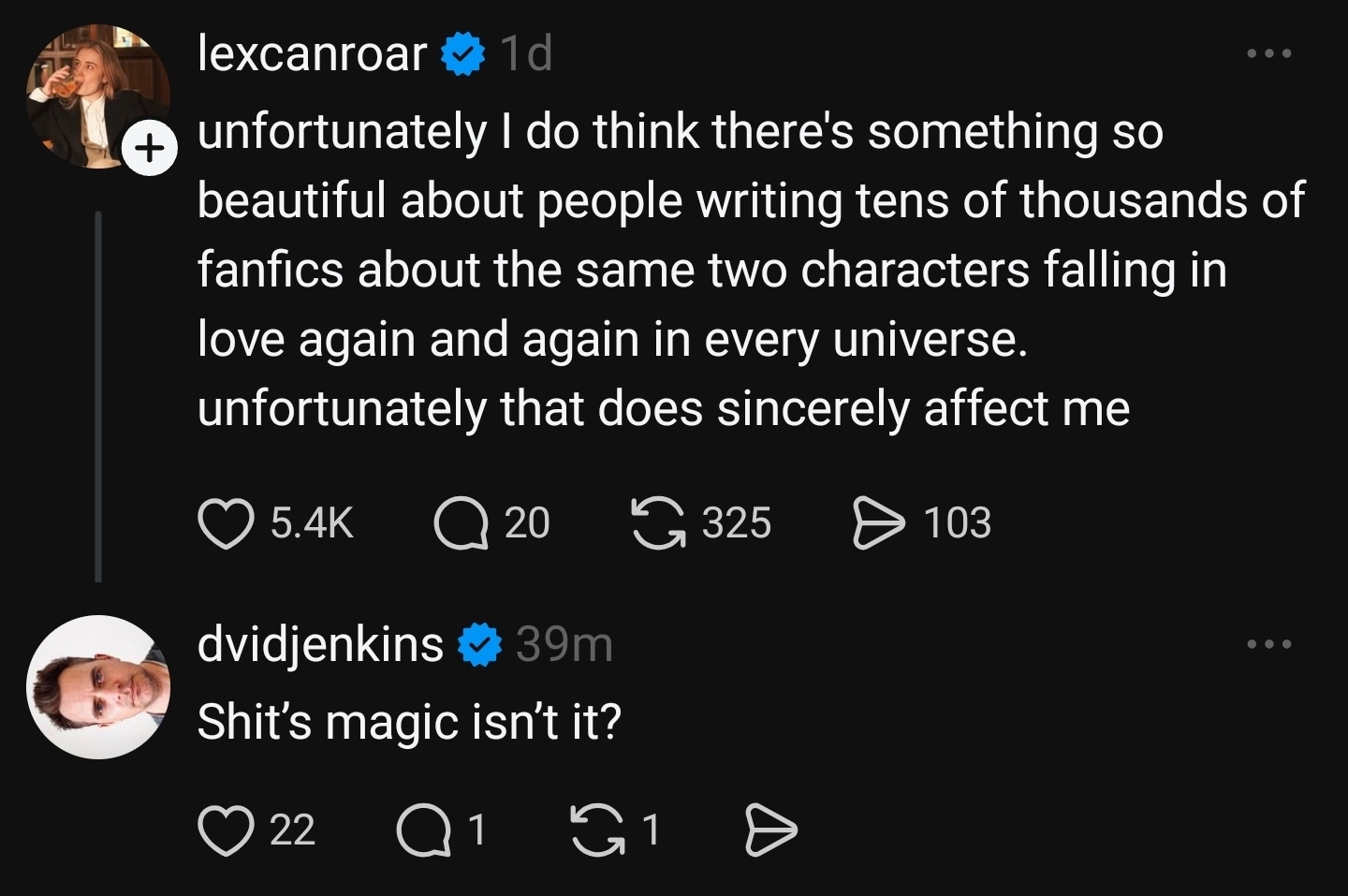The height and width of the screenshot is (896, 1348).
Task: Open the dvidjenkins profile username link
Action: [320, 644]
